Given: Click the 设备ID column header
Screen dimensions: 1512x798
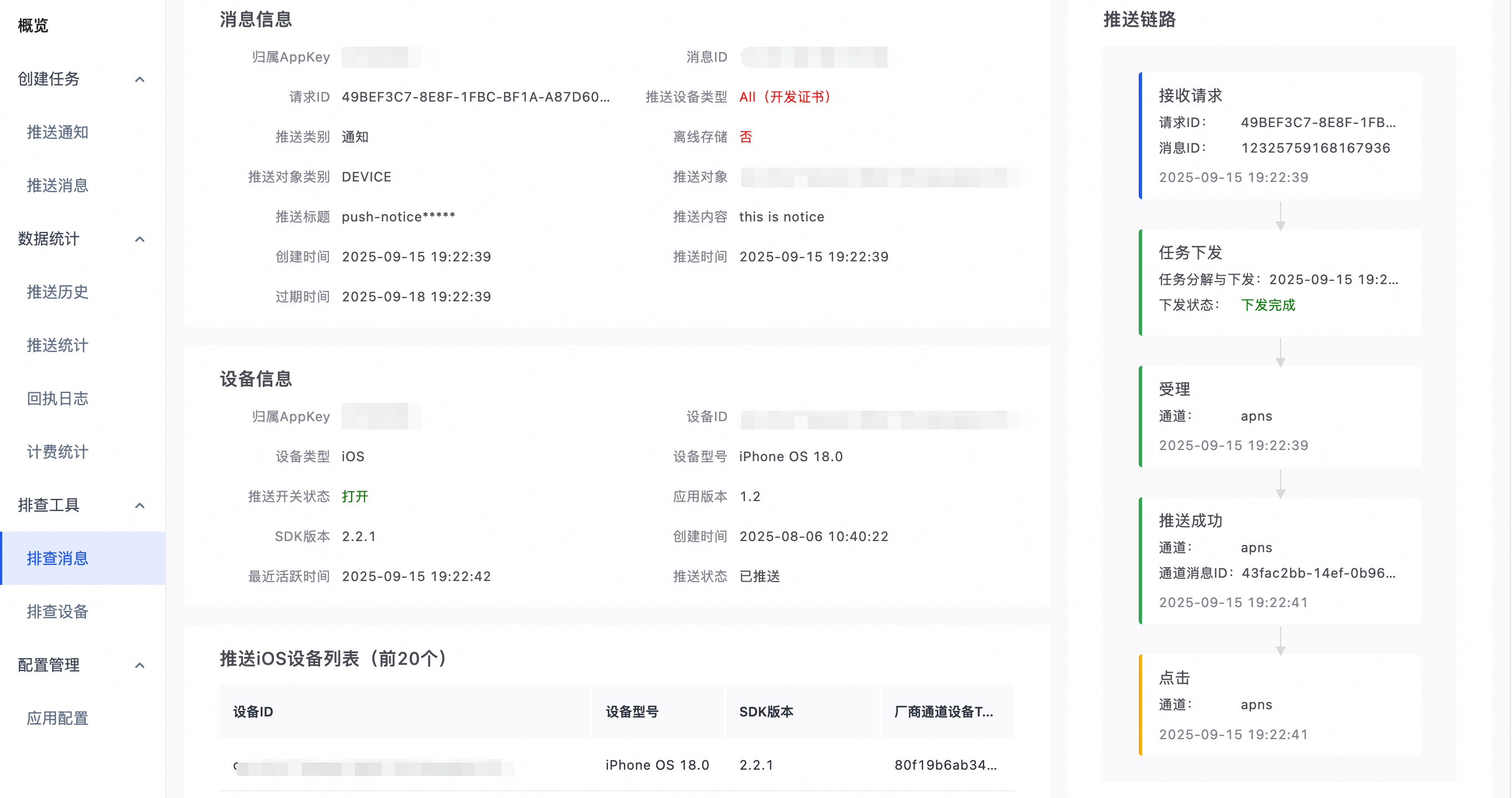Looking at the screenshot, I should point(253,711).
